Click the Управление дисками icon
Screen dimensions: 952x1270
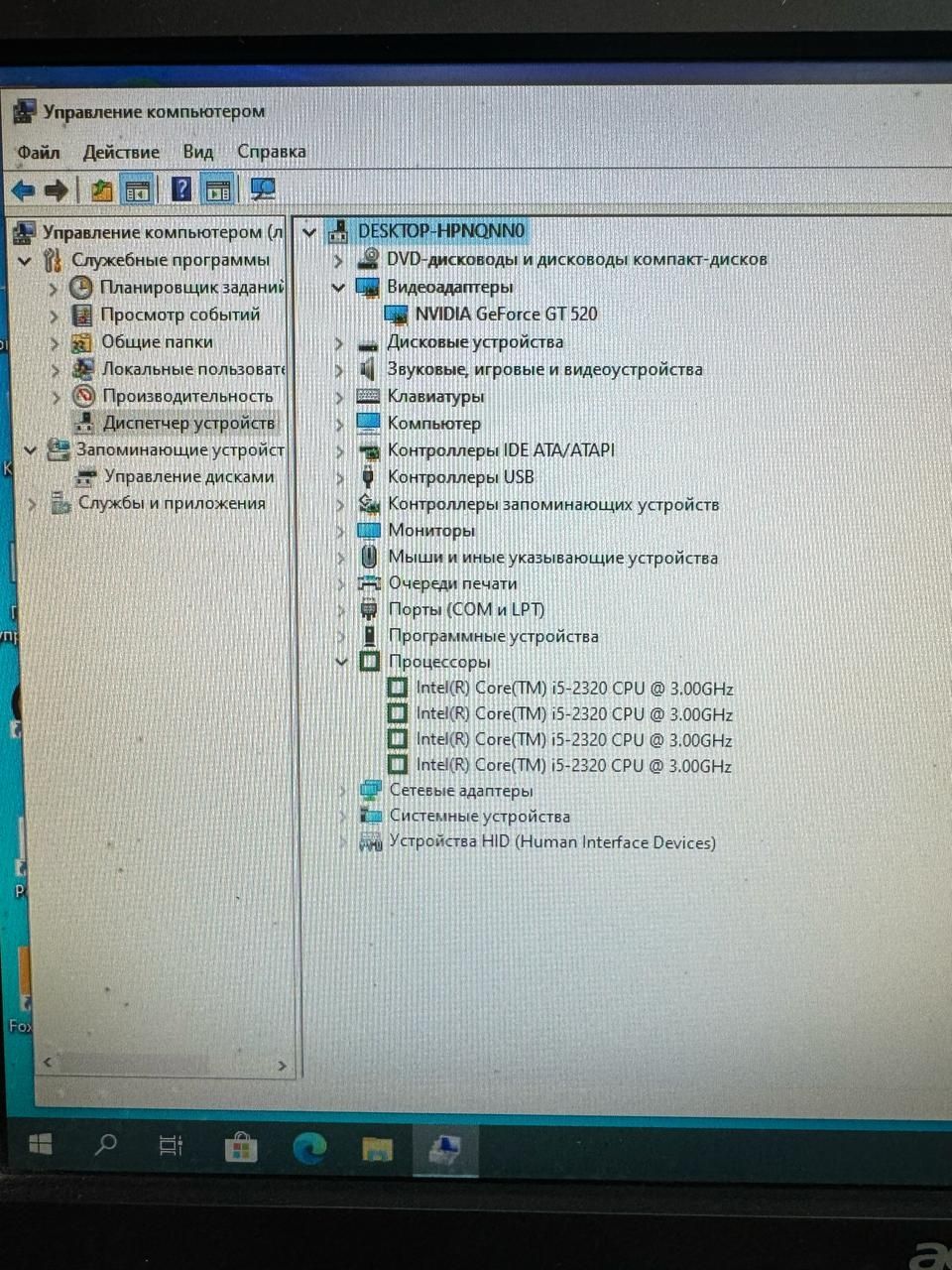click(x=86, y=477)
